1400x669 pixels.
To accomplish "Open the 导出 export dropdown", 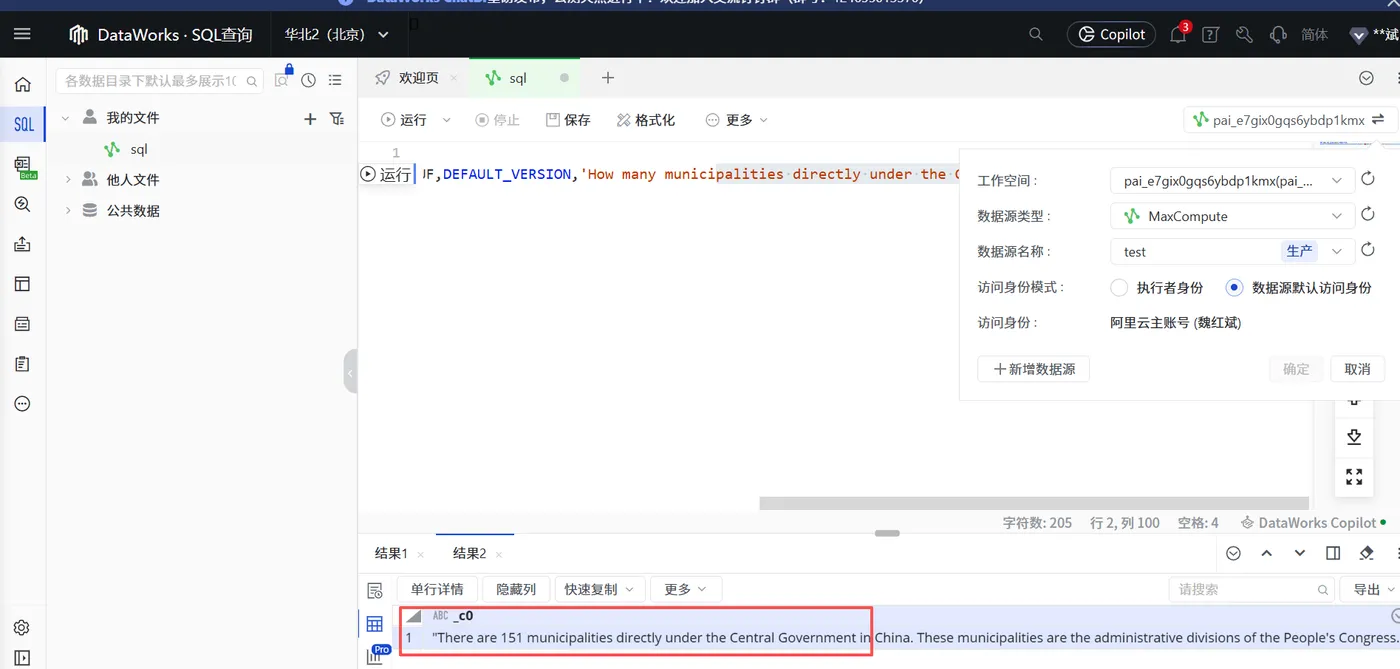I will 1374,589.
